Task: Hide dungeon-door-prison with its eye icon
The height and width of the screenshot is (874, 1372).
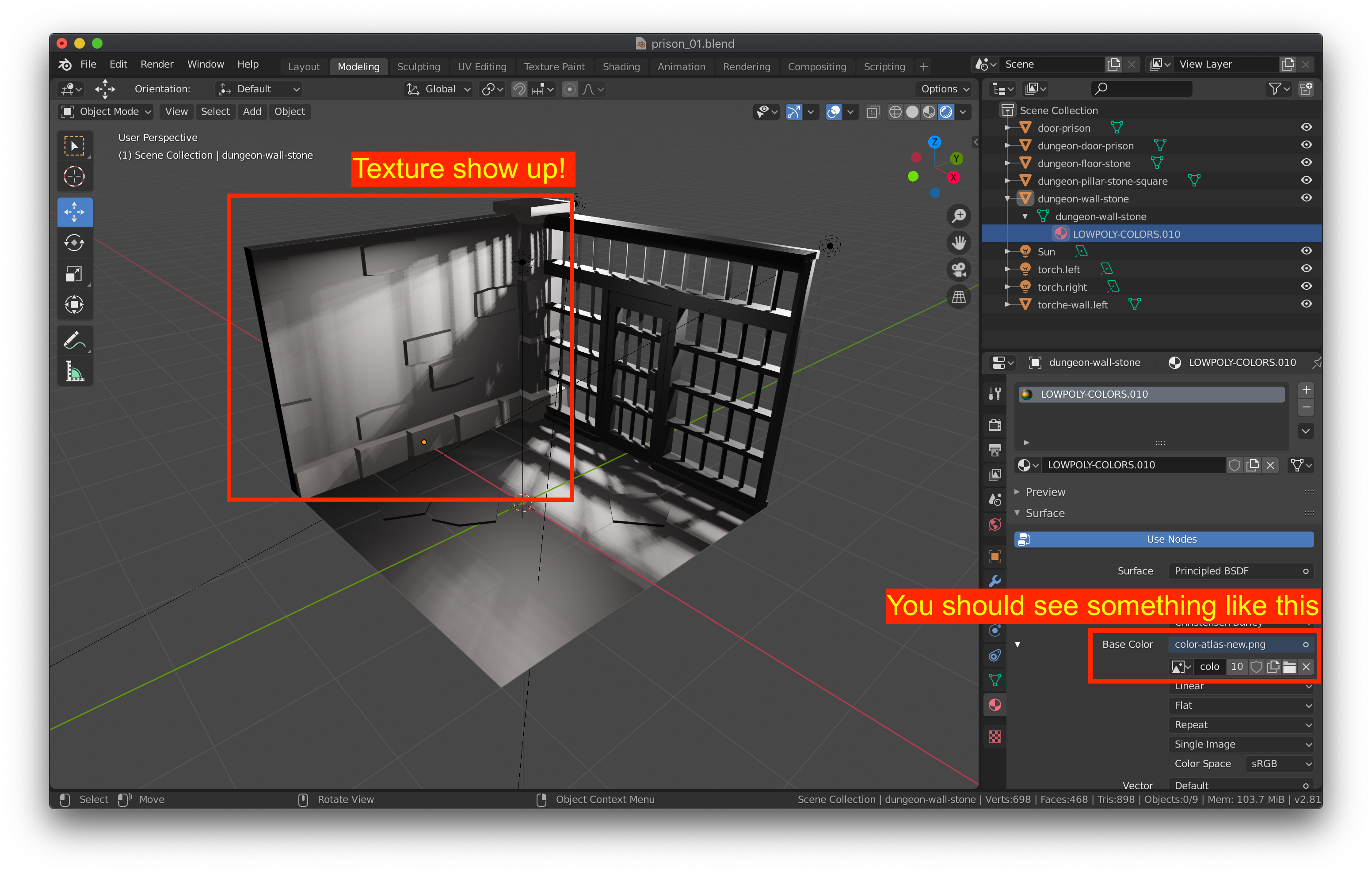Action: (x=1306, y=145)
